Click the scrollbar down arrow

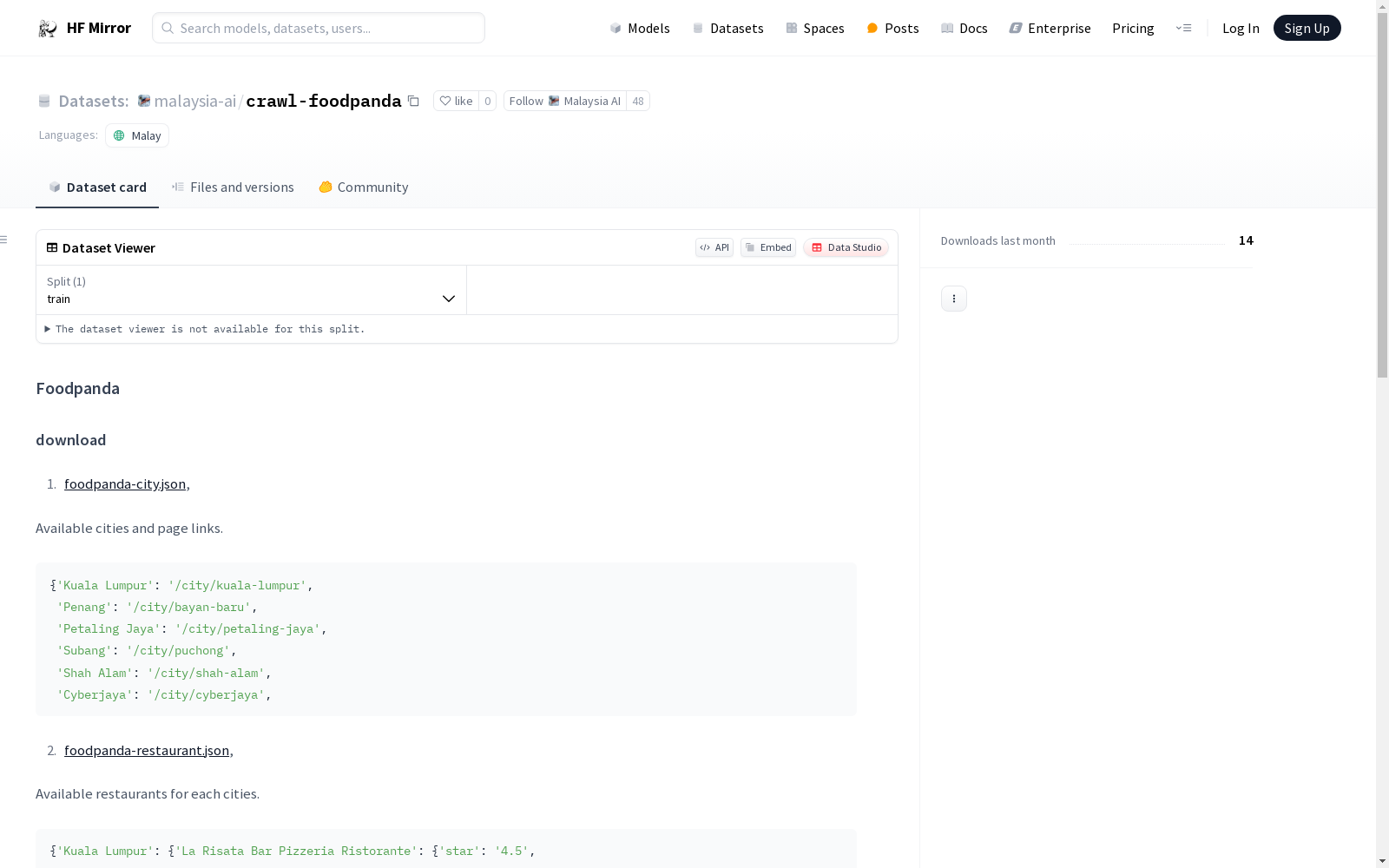[x=1382, y=861]
